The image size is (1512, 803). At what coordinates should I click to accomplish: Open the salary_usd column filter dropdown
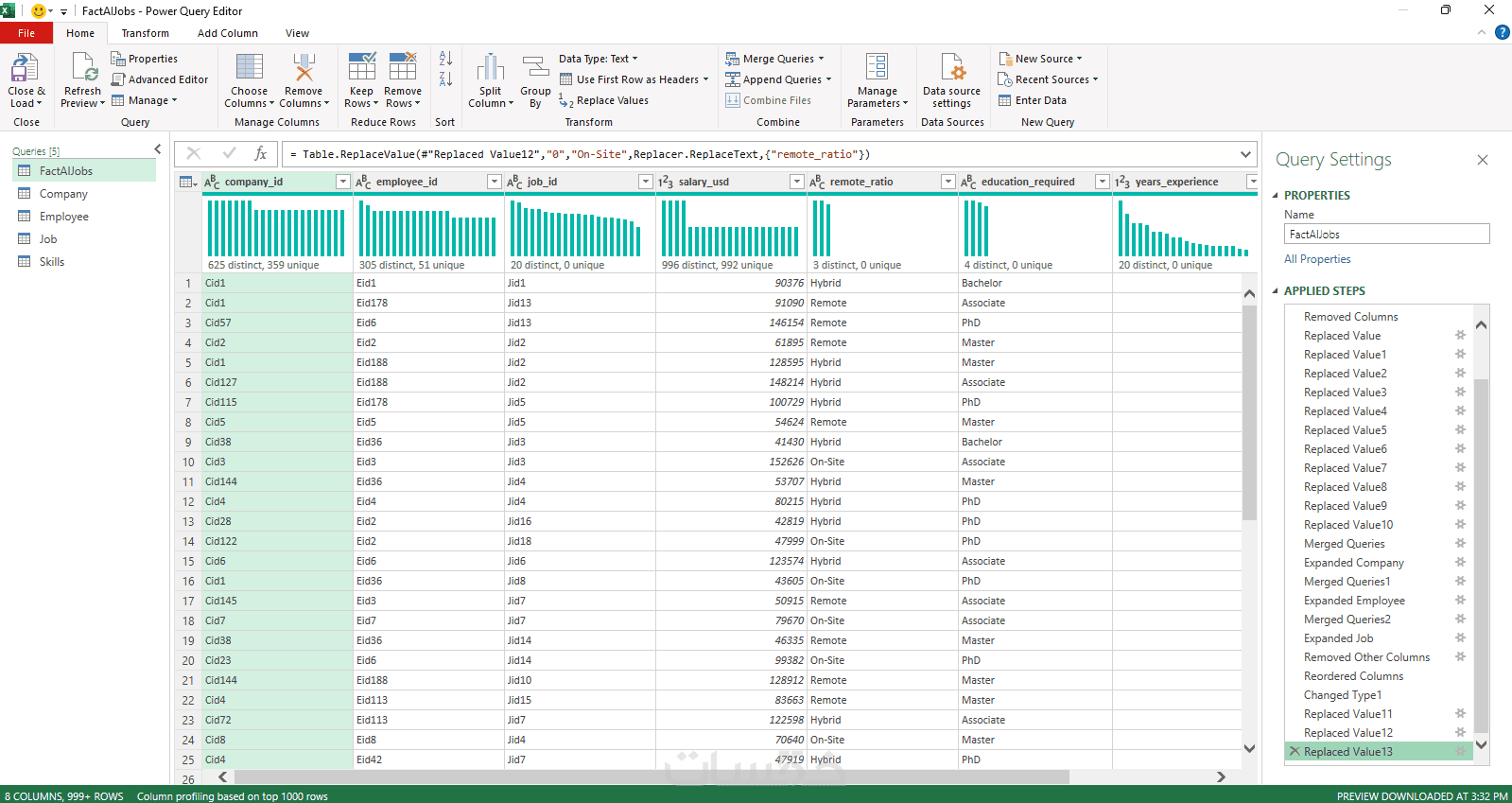point(796,182)
